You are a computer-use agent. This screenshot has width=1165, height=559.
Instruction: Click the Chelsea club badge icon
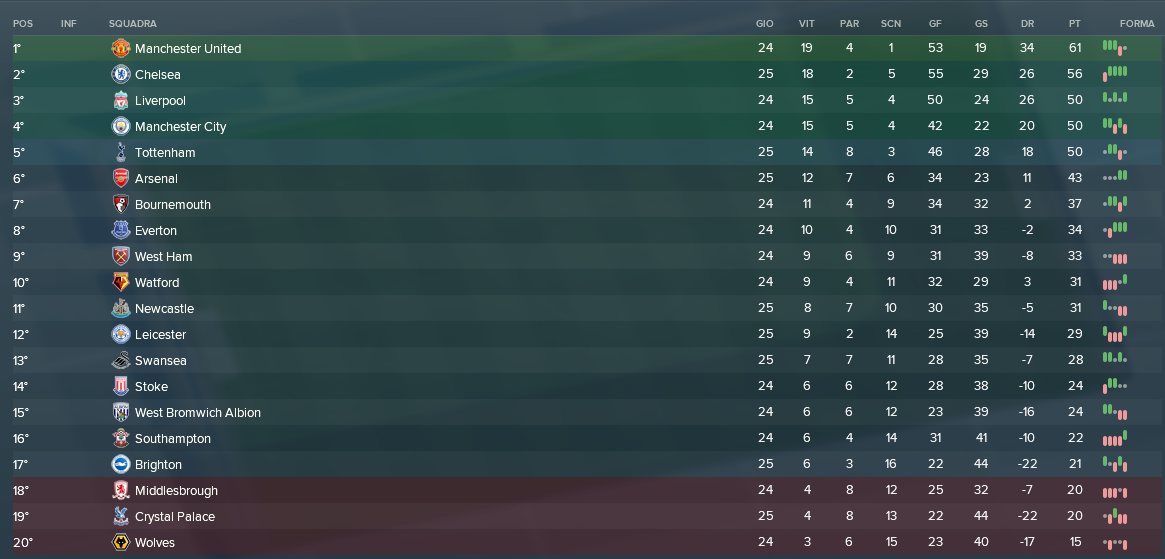pos(120,74)
